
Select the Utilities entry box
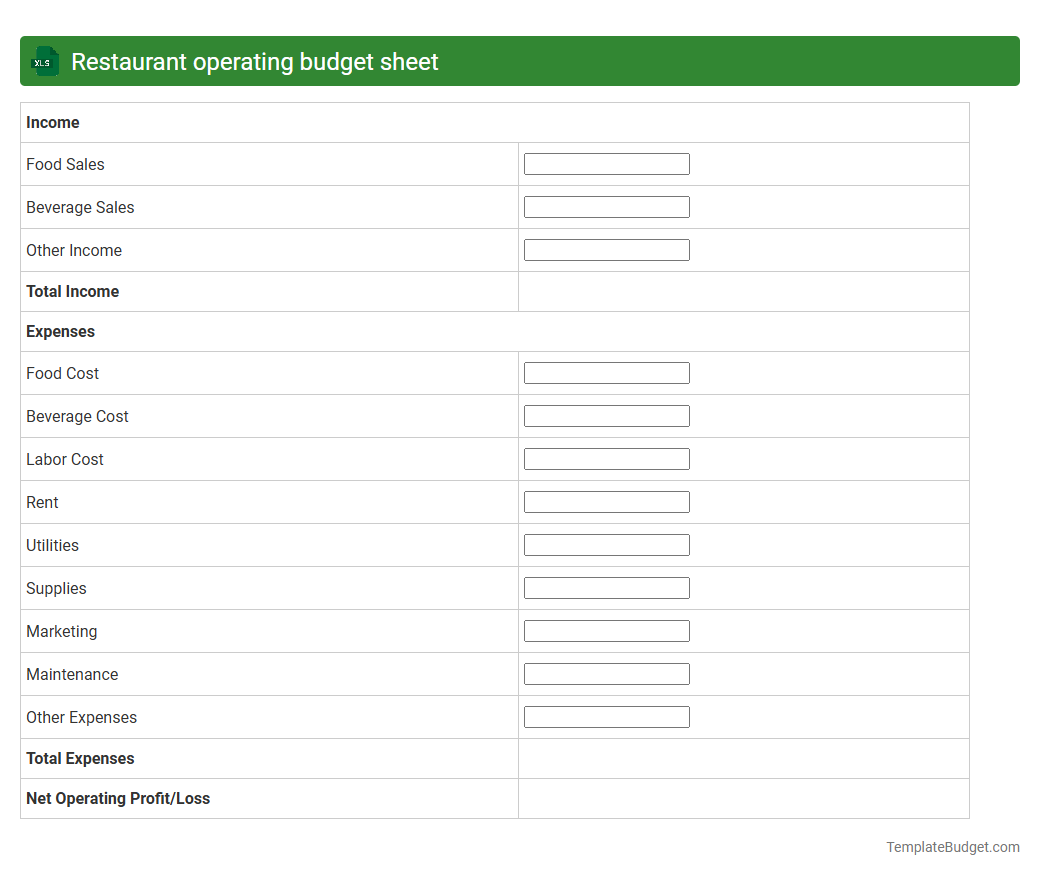[606, 544]
